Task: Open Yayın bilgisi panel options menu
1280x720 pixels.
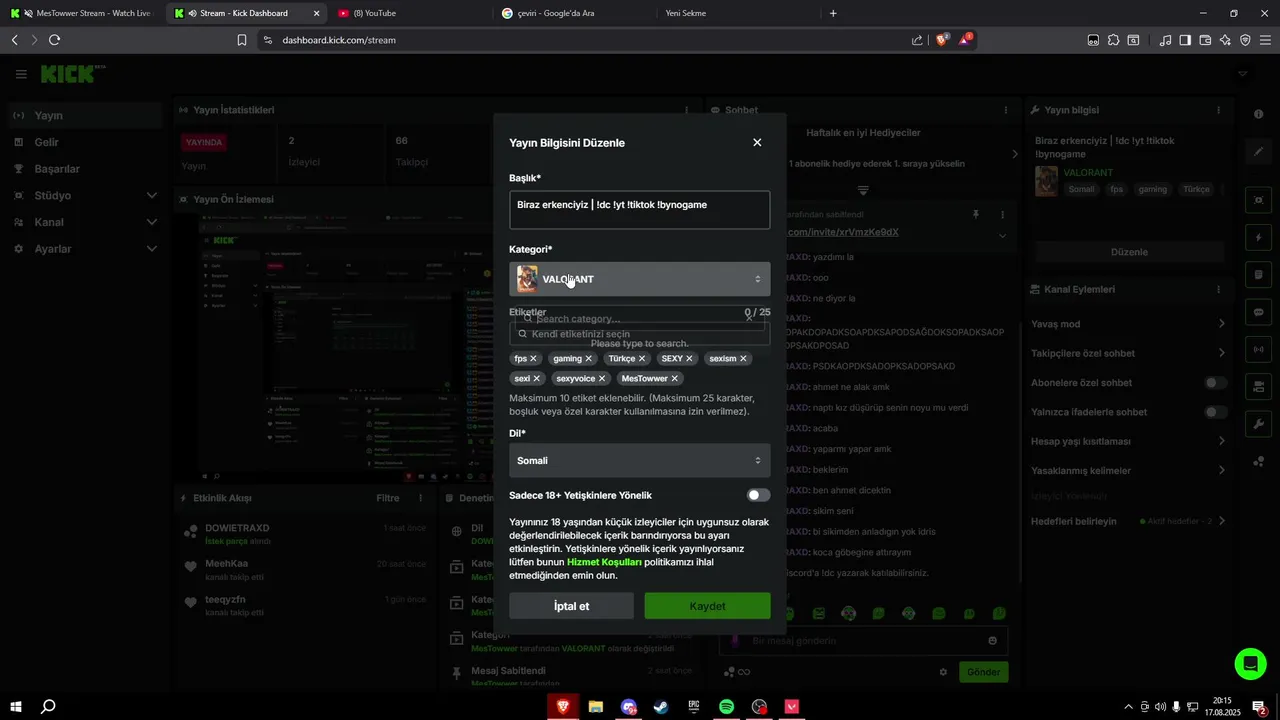Action: click(1218, 110)
